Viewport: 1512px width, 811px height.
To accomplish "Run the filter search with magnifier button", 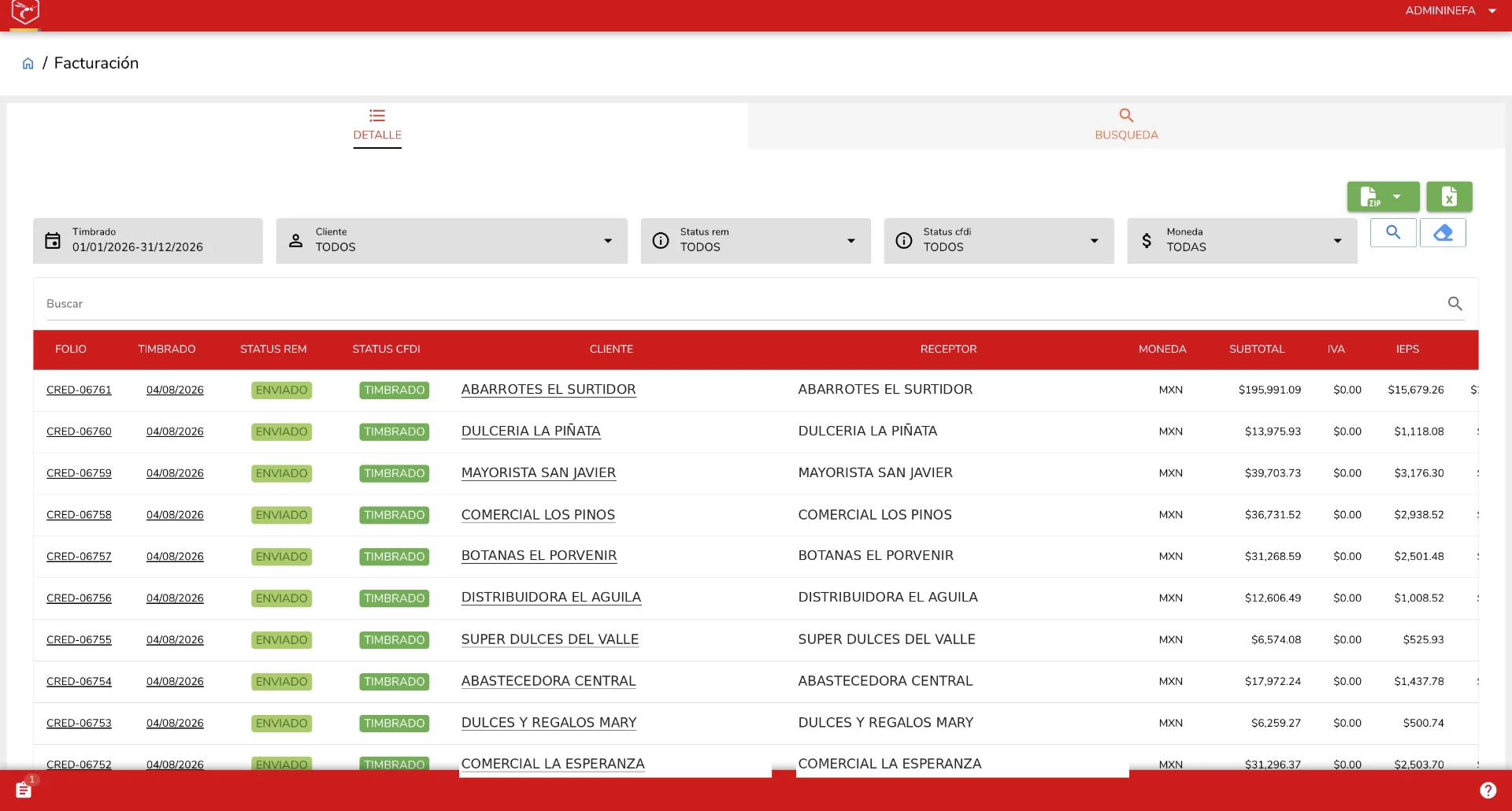I will point(1393,233).
